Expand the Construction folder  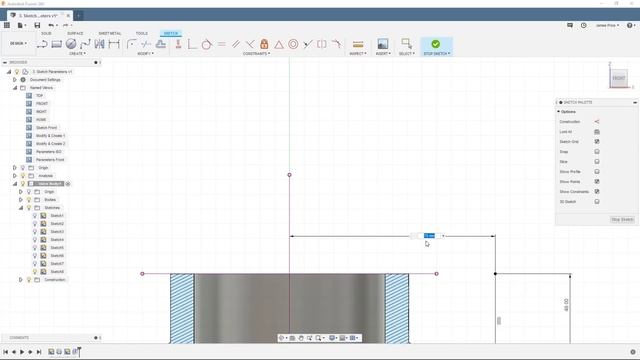(21, 280)
